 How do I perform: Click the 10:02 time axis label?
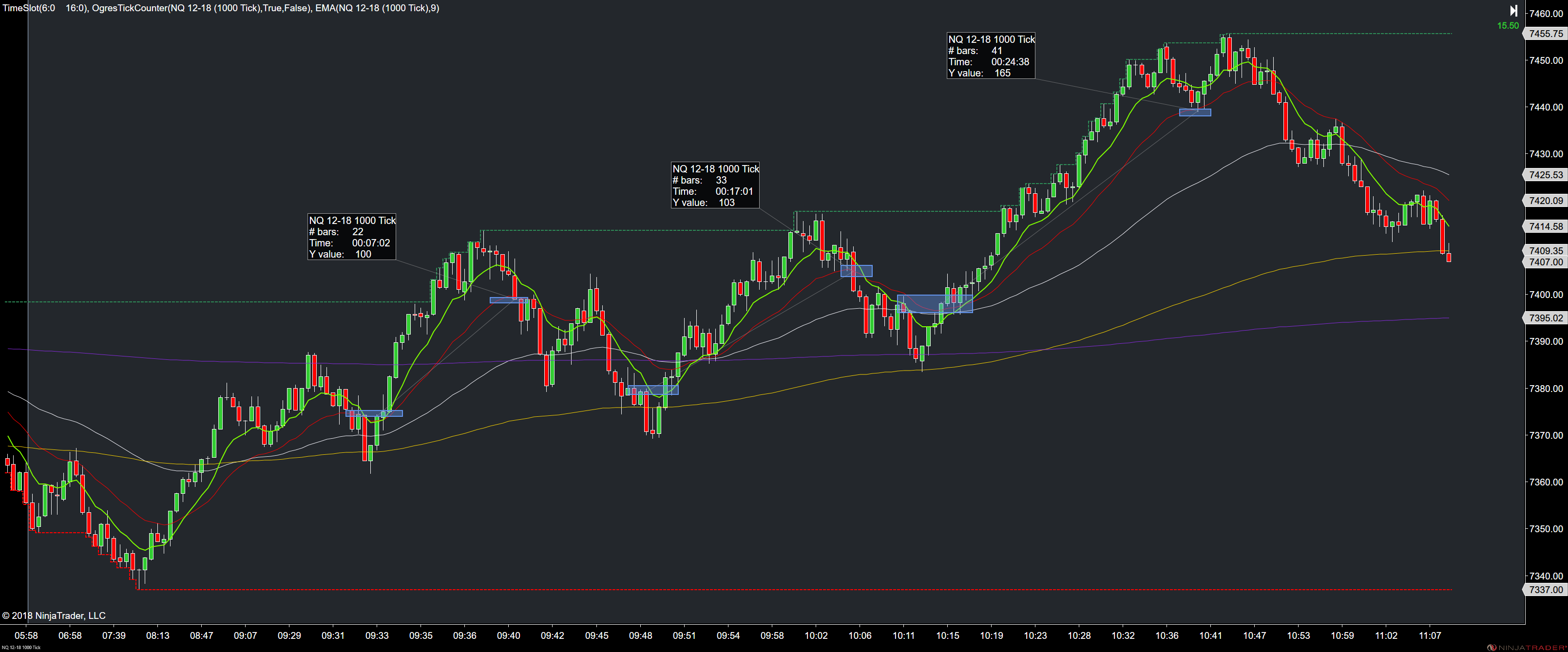tap(816, 635)
